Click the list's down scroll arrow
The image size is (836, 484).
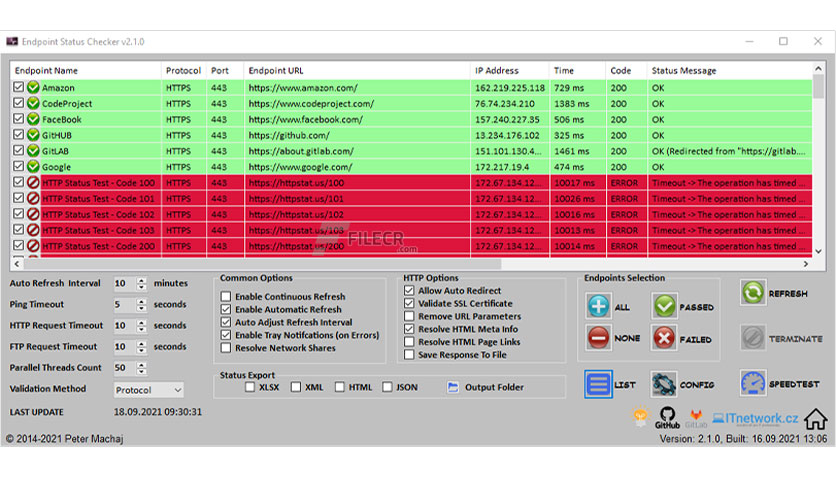pyautogui.click(x=818, y=251)
